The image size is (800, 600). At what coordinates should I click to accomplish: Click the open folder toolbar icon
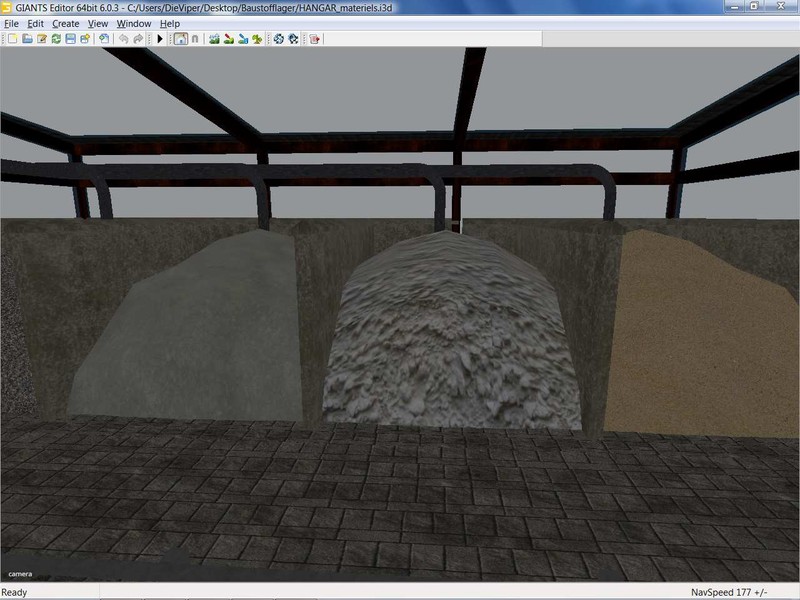(x=28, y=39)
